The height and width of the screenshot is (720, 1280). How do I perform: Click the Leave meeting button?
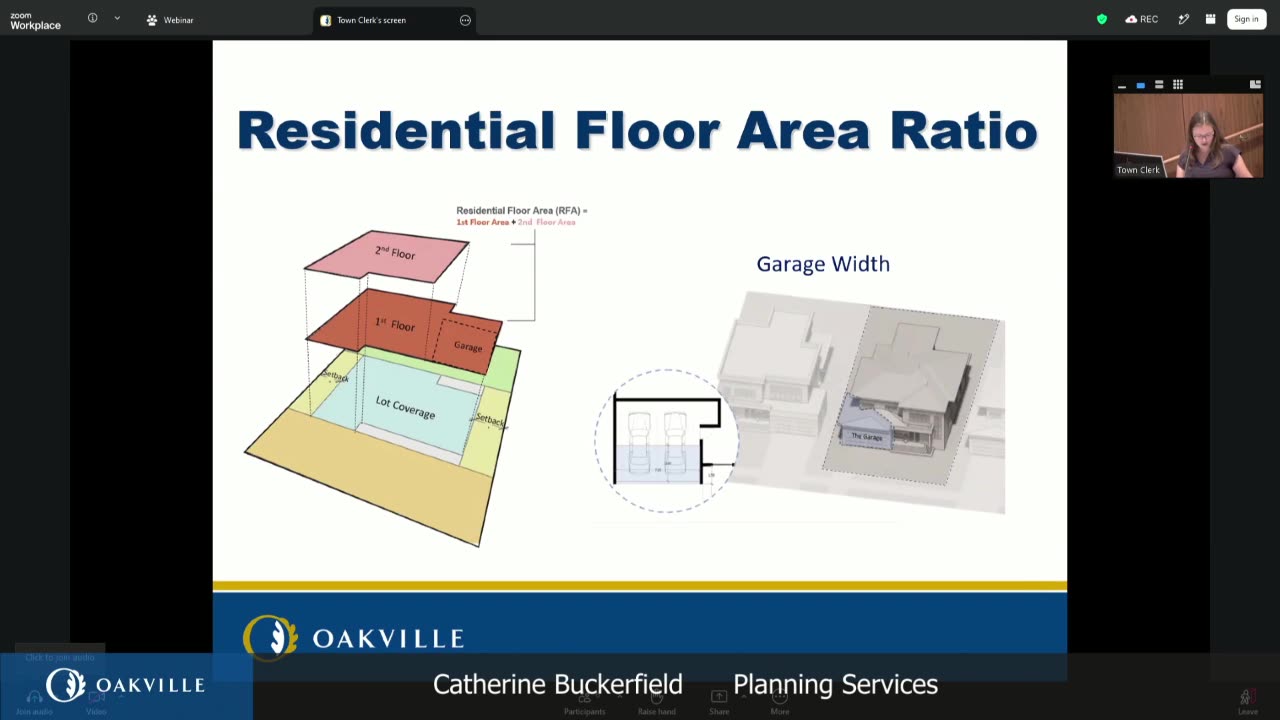pos(1247,702)
